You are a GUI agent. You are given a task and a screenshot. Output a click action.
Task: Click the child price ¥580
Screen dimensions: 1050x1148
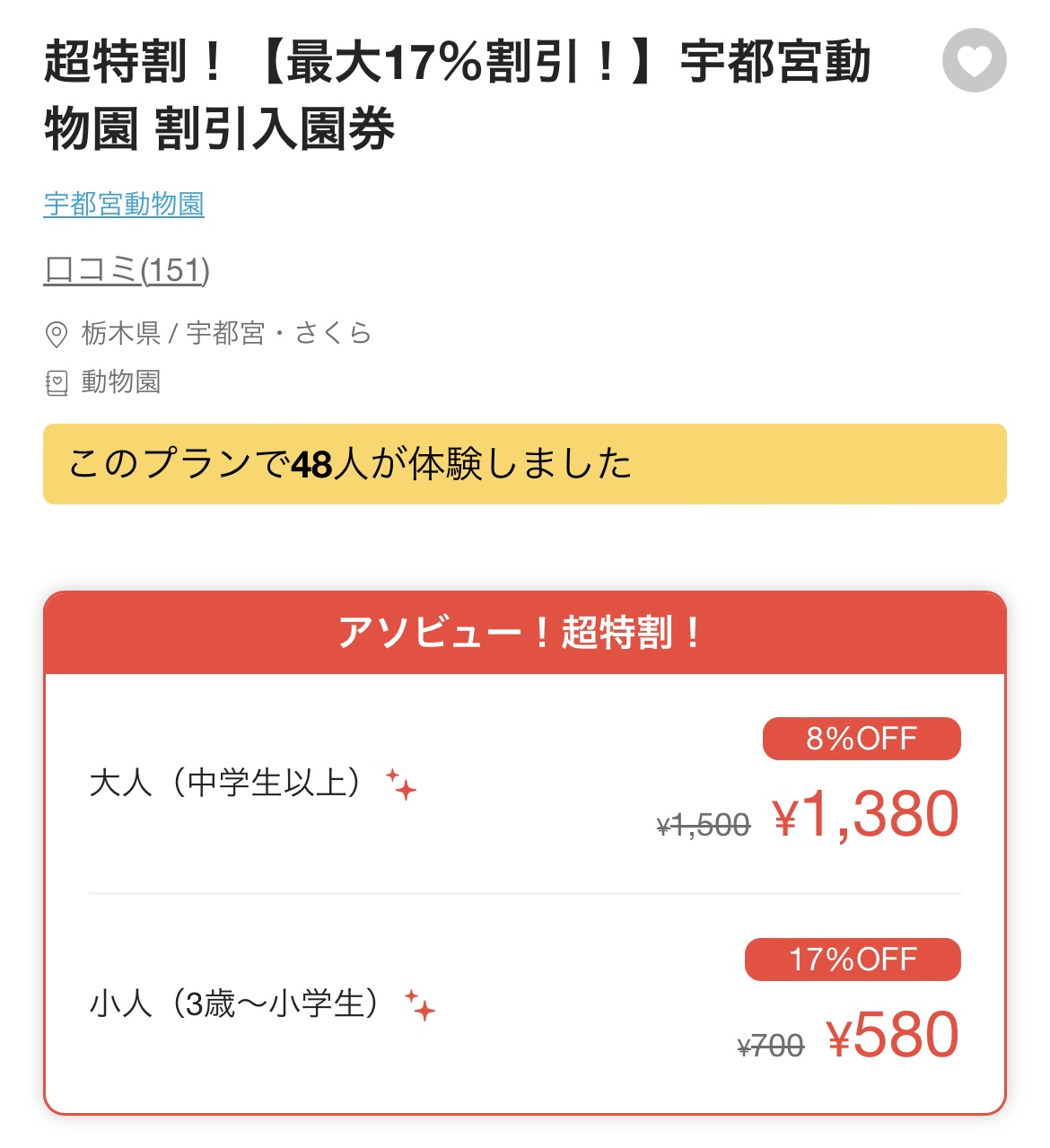[893, 1035]
